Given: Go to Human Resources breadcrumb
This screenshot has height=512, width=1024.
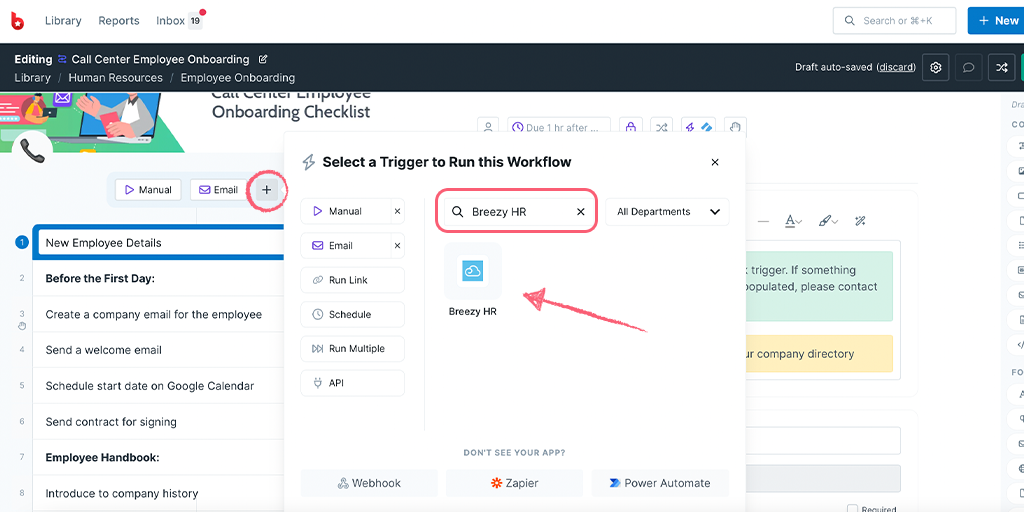Looking at the screenshot, I should tap(116, 78).
